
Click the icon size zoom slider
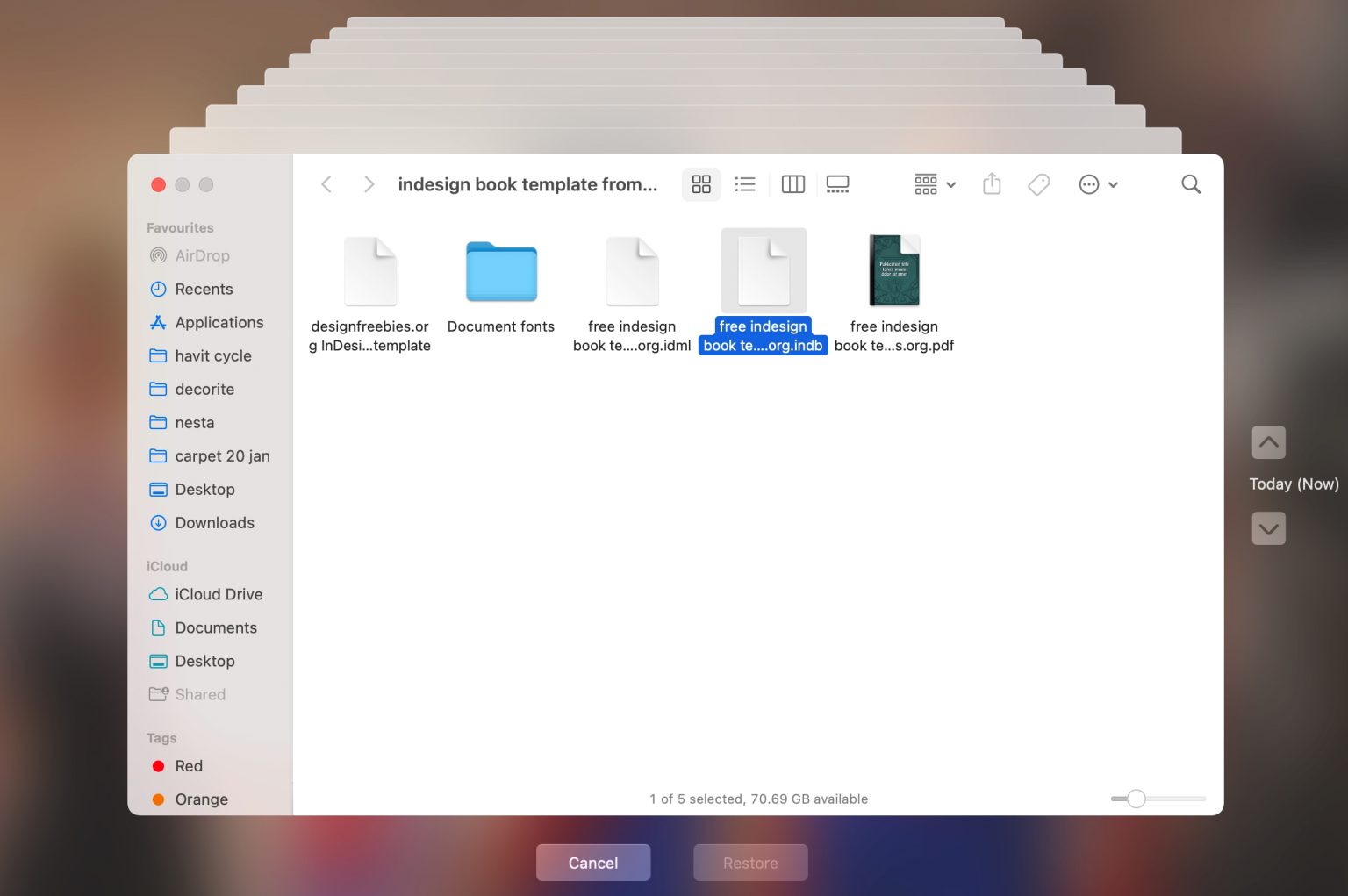coord(1137,799)
